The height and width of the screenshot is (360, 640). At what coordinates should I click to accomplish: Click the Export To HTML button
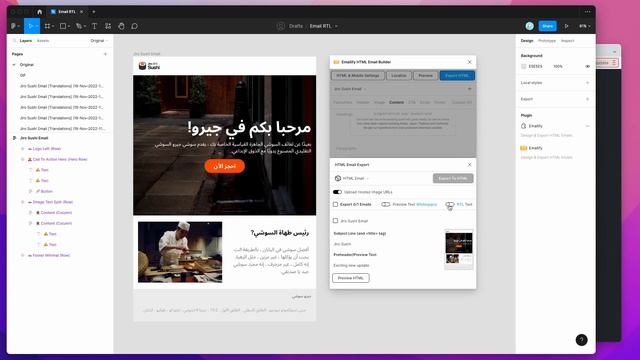click(x=453, y=178)
